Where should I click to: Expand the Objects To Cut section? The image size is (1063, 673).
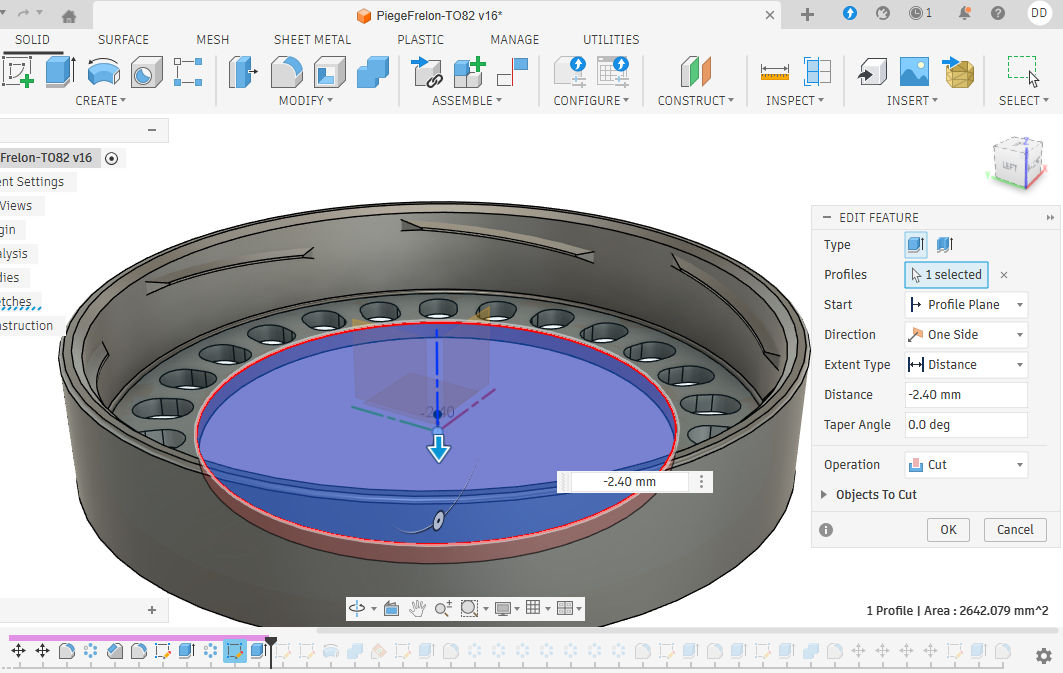click(x=824, y=495)
